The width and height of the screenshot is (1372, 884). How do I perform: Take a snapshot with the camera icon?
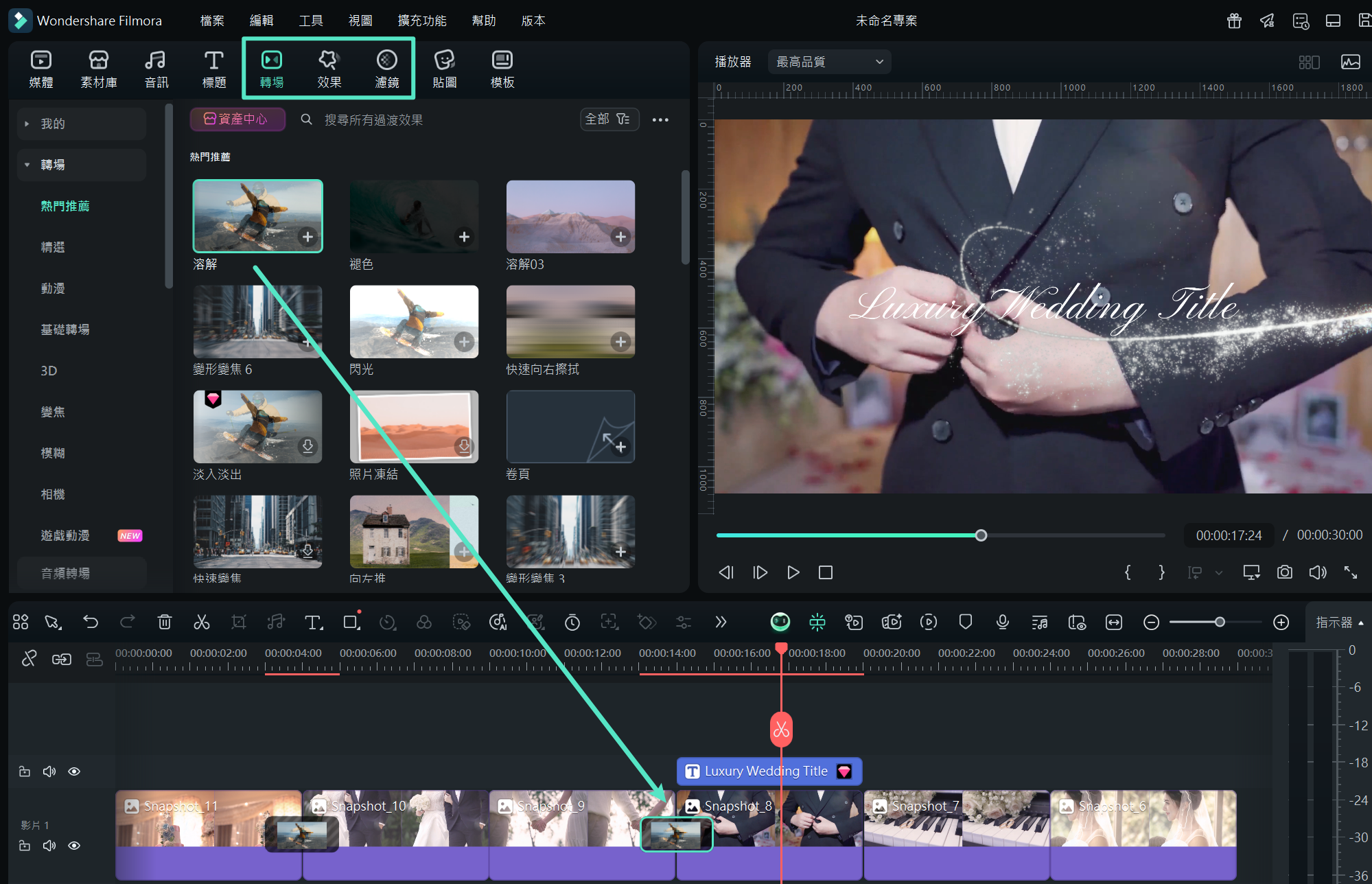click(1284, 572)
